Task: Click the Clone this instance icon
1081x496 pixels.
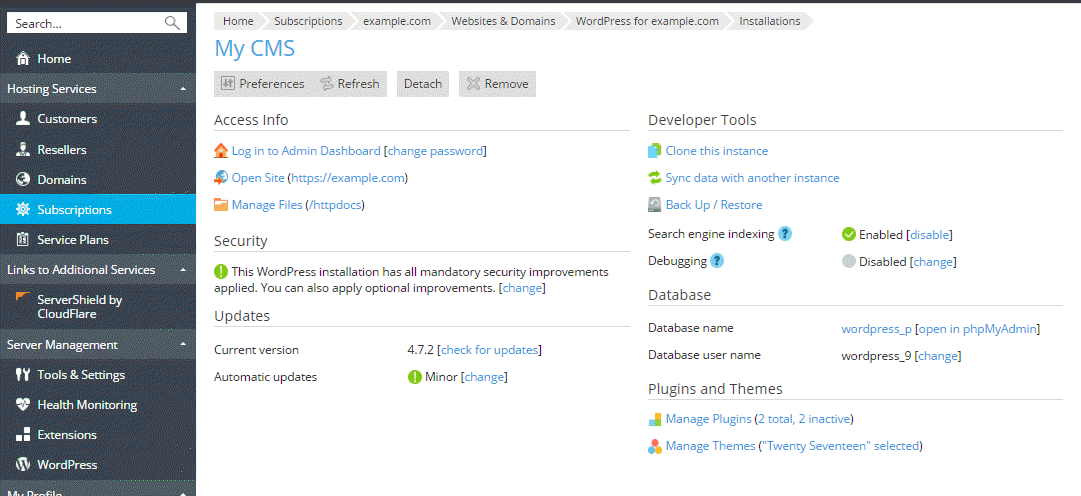Action: 655,151
